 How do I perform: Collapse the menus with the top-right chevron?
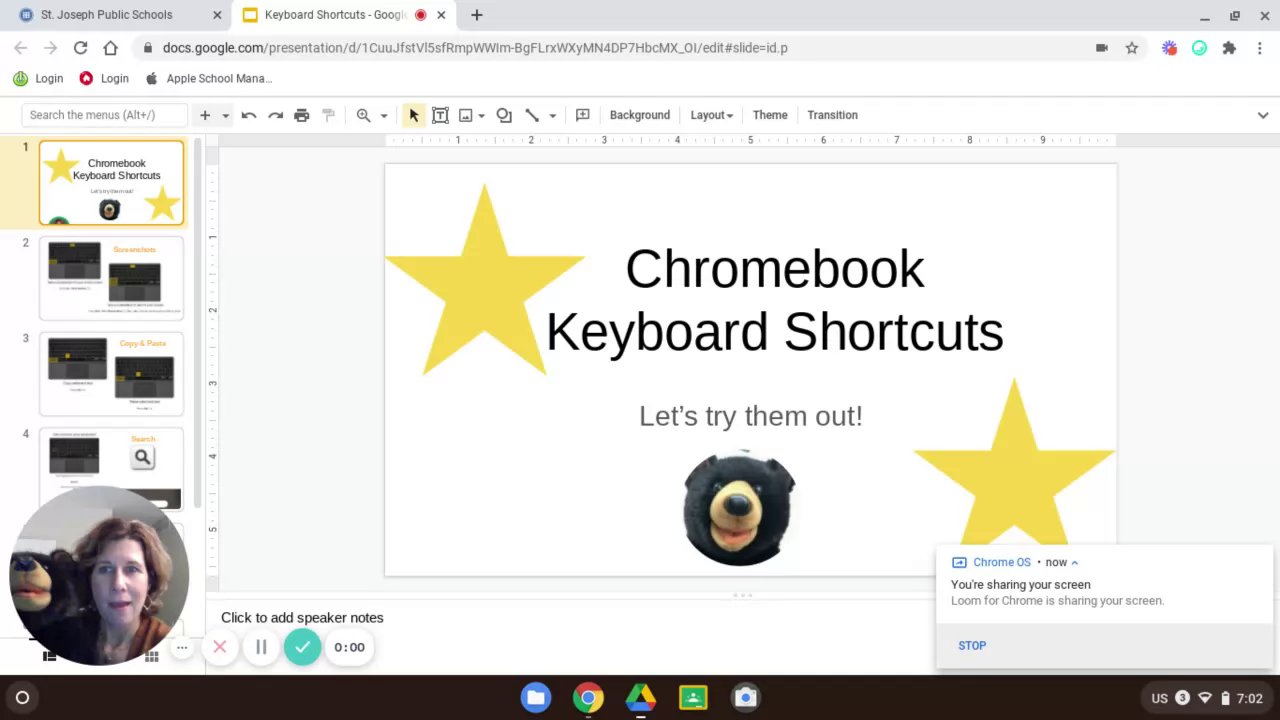coord(1263,115)
